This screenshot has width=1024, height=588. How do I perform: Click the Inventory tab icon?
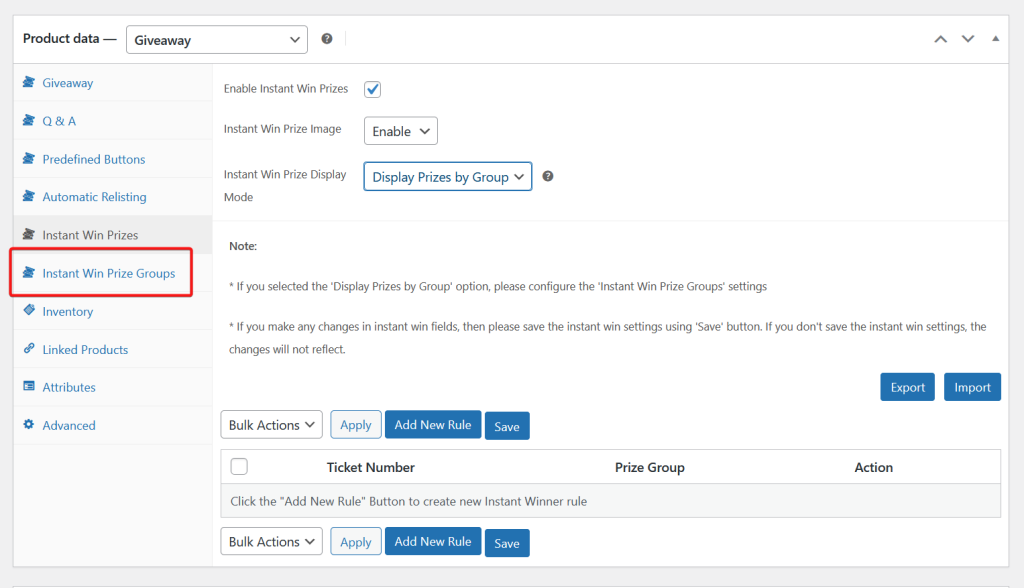(29, 311)
